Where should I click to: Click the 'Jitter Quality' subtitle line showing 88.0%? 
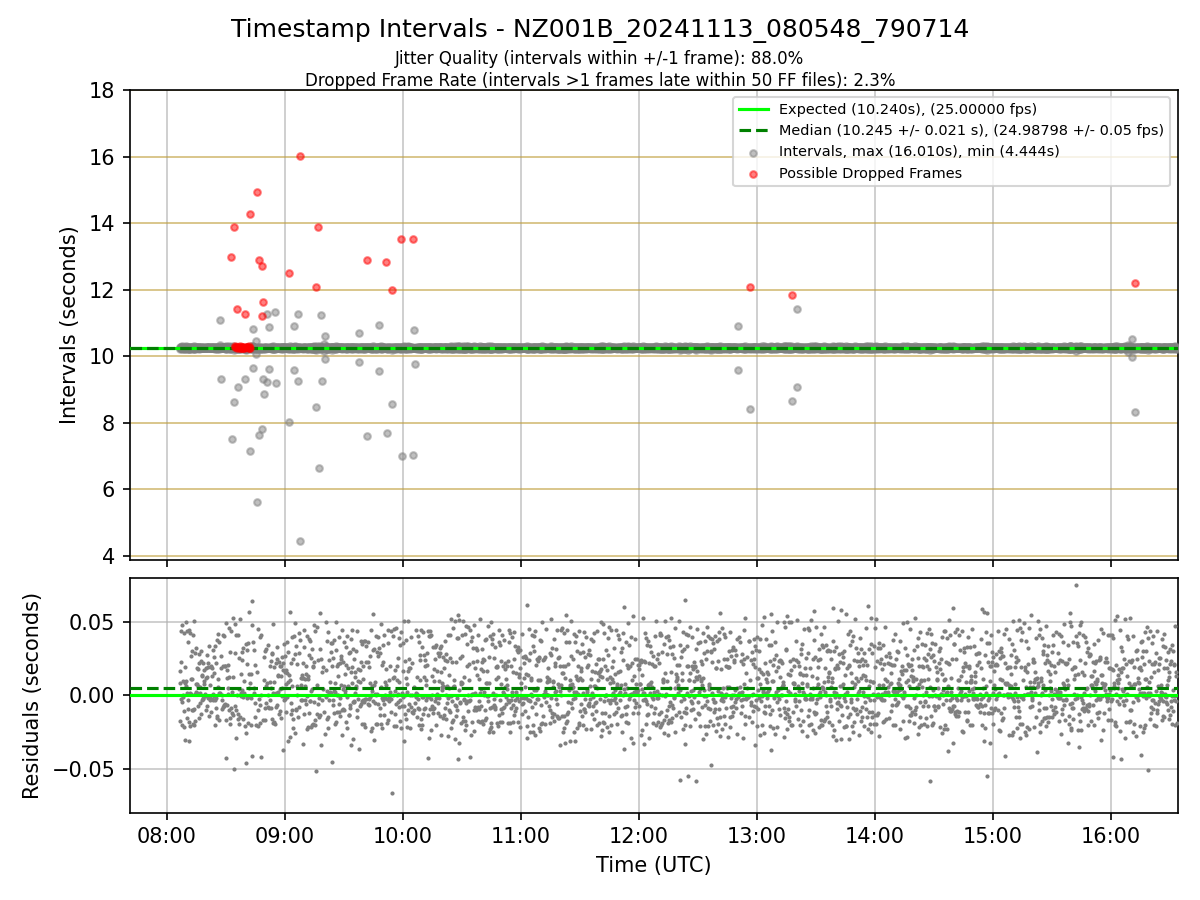599,58
